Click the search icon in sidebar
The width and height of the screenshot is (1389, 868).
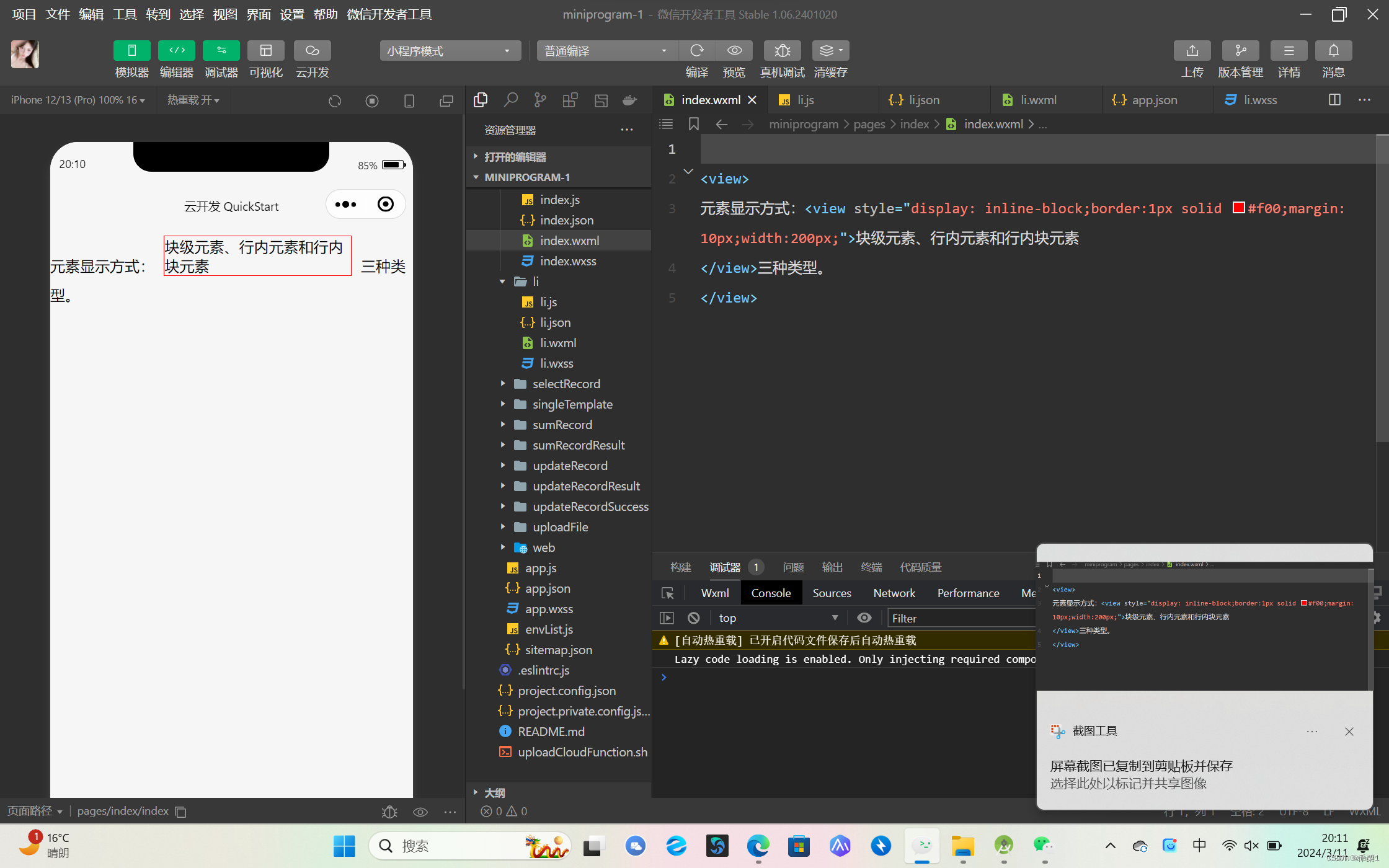pos(510,100)
